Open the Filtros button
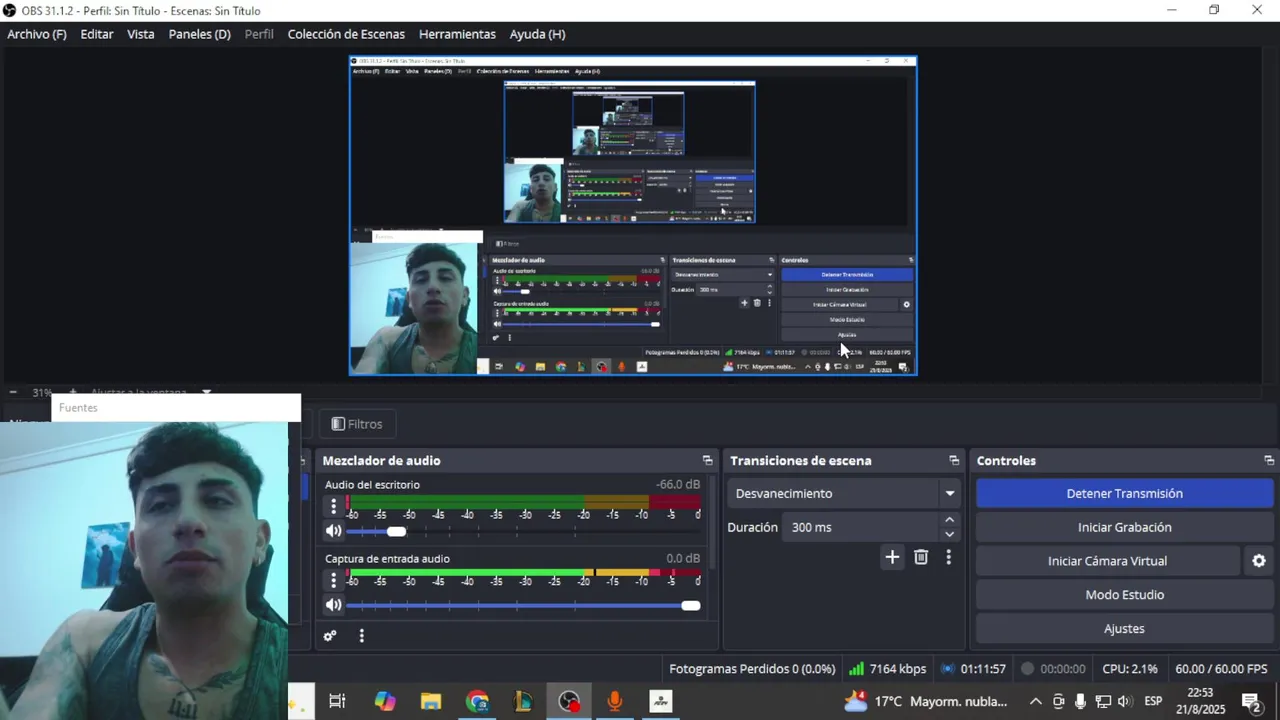Image resolution: width=1280 pixels, height=720 pixels. 357,424
